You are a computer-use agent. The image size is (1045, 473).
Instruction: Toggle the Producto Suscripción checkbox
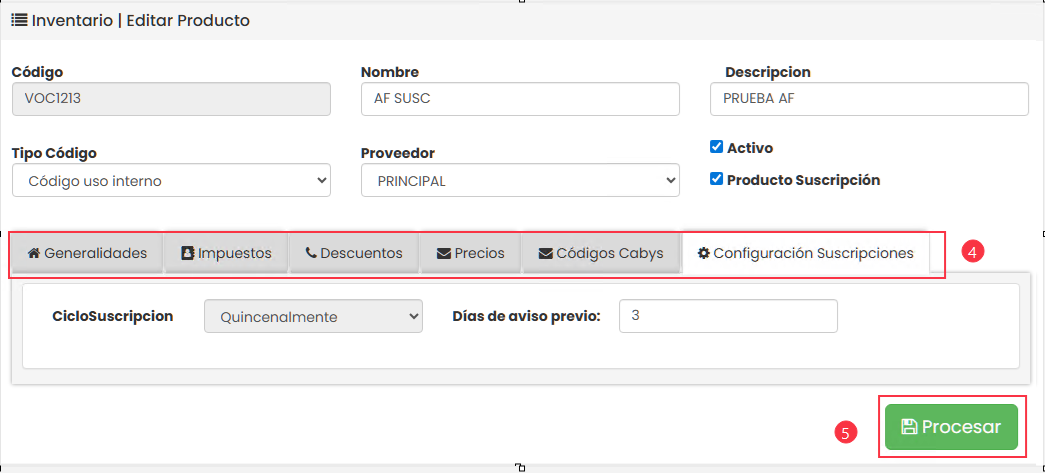716,180
